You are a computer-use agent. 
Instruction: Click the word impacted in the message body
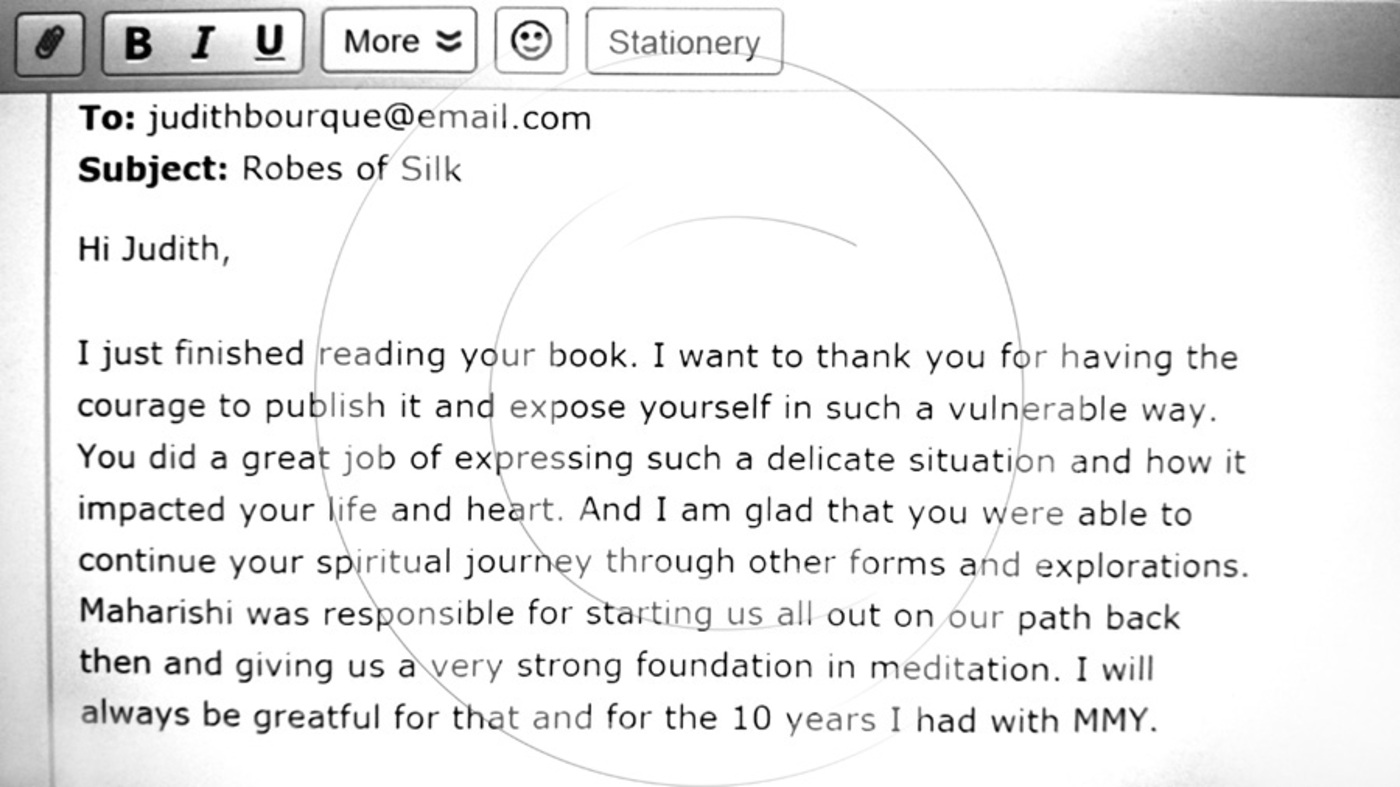point(153,510)
